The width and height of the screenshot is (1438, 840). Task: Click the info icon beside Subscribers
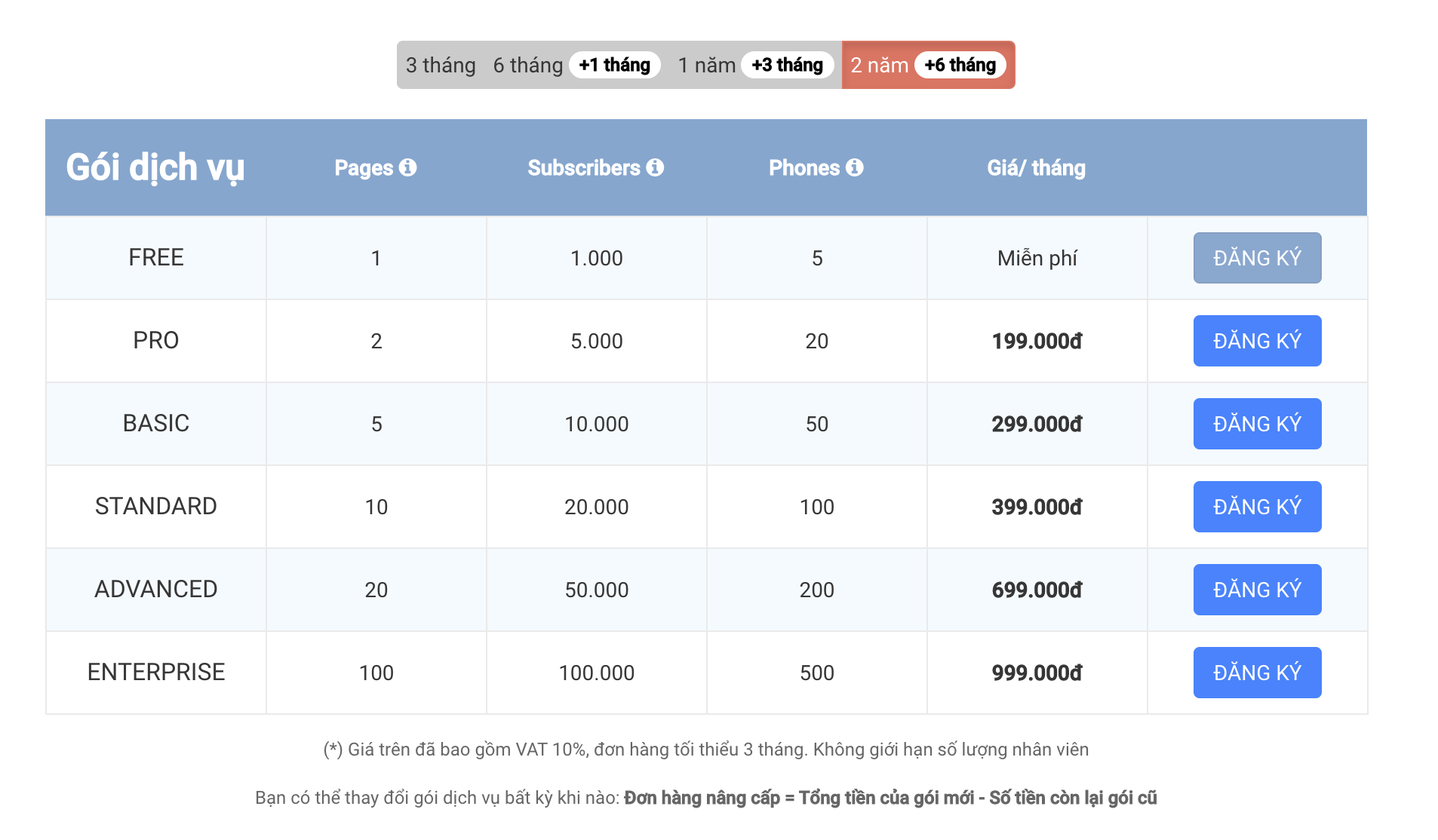[x=655, y=167]
